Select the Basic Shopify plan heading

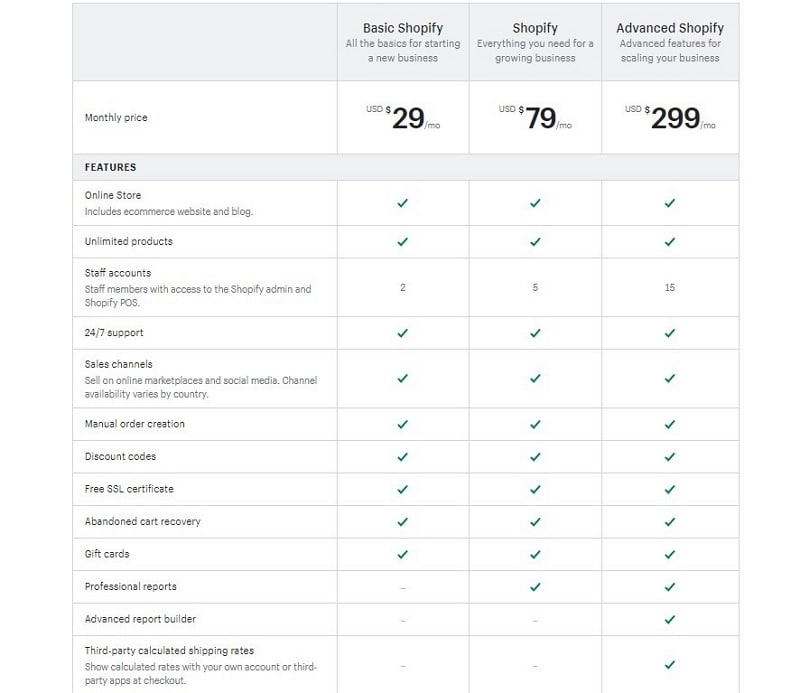click(x=403, y=28)
